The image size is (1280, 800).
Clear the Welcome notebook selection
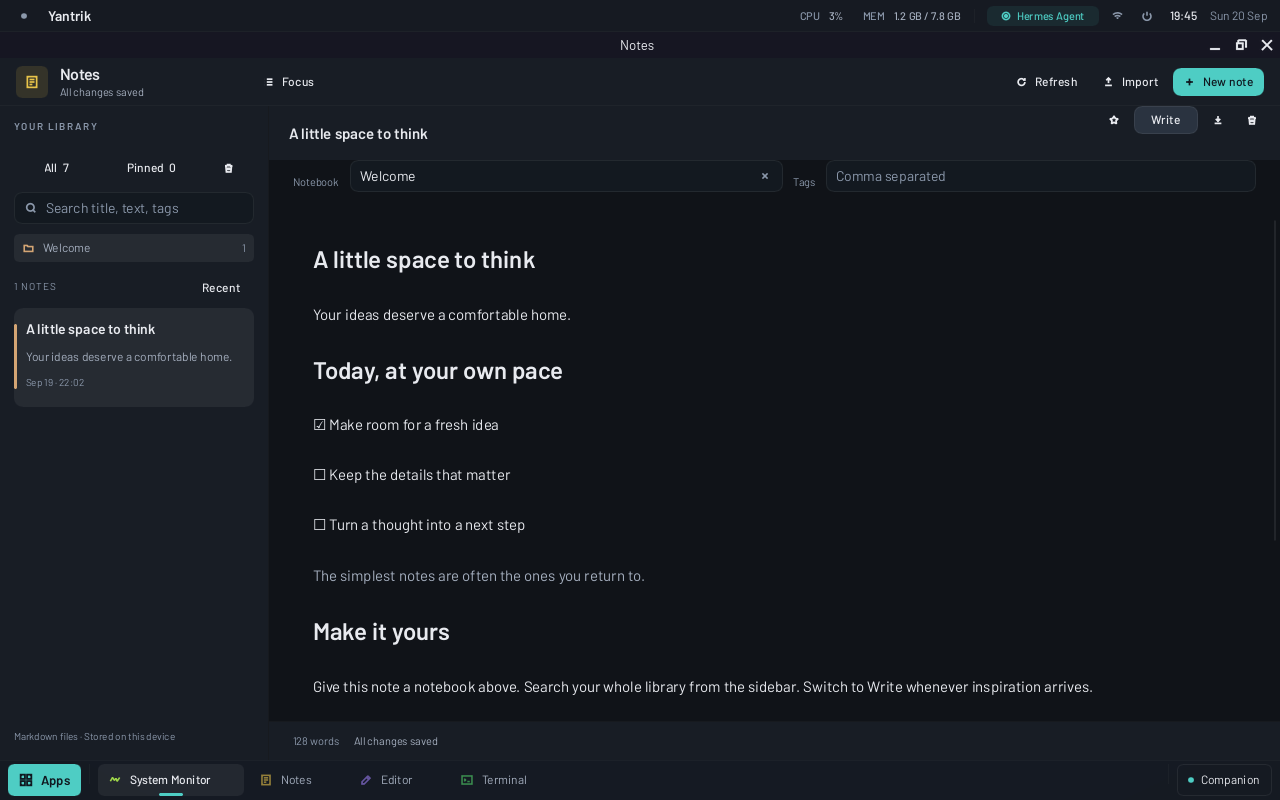765,176
